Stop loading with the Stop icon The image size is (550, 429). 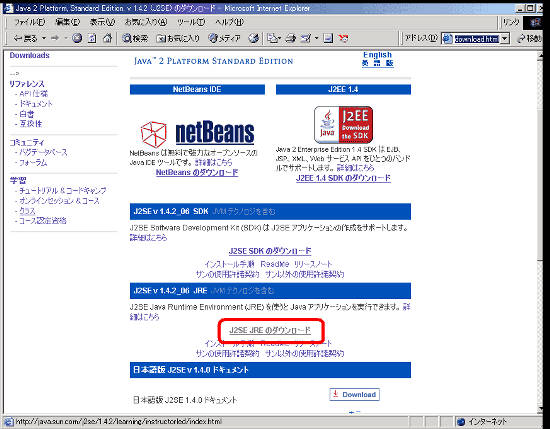coord(77,38)
